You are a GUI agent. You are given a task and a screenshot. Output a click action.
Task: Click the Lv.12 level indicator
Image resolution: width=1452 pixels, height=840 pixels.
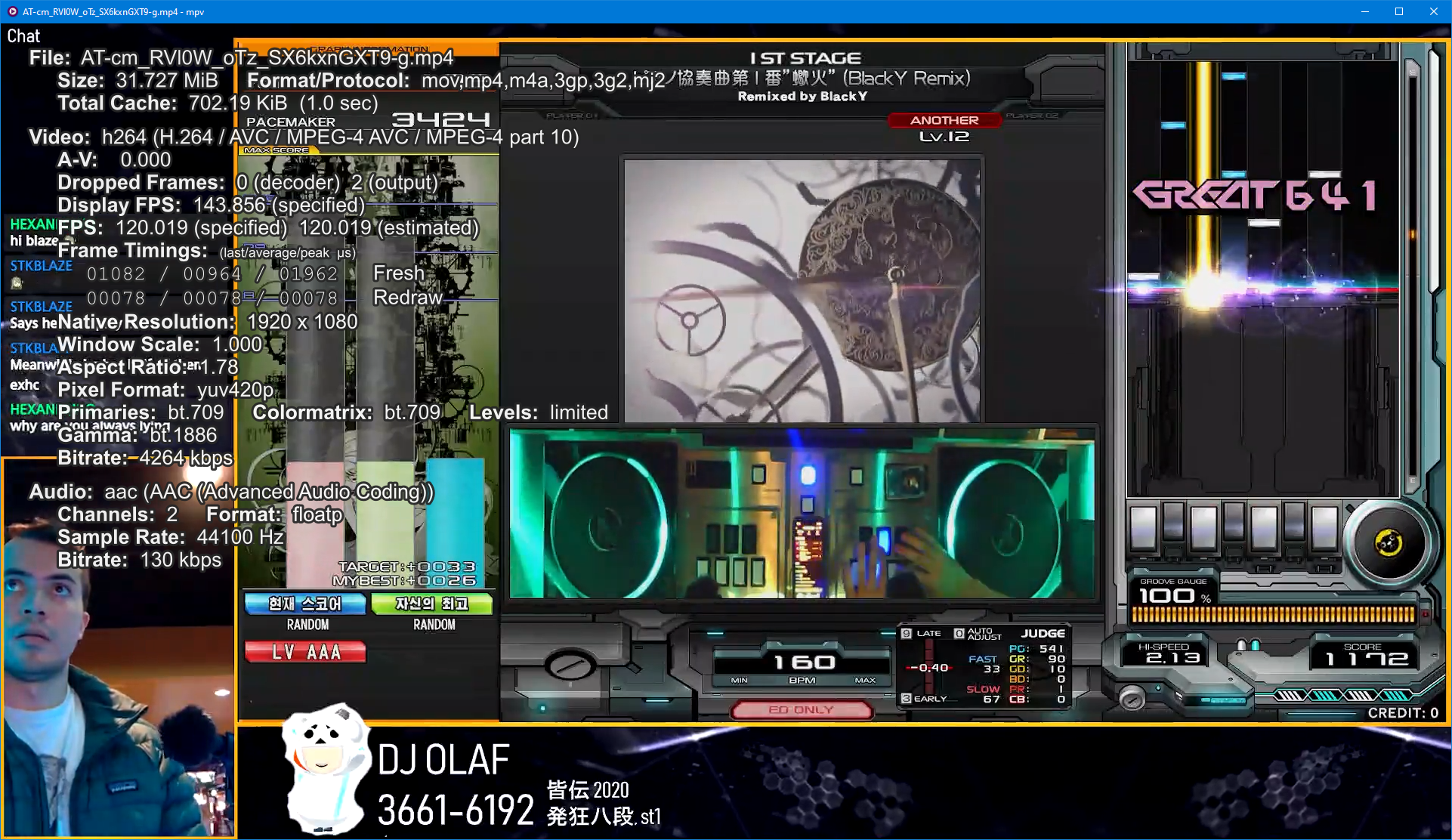click(944, 137)
